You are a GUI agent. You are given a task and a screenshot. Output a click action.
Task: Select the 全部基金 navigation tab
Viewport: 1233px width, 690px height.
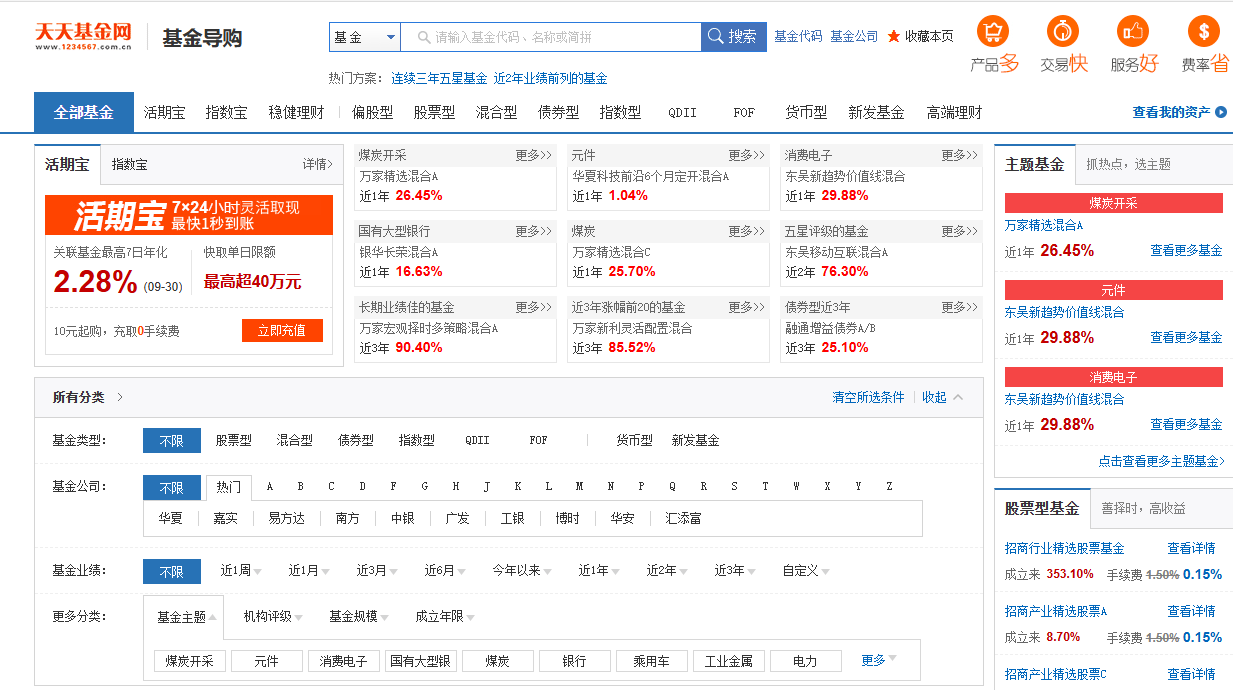coord(84,112)
